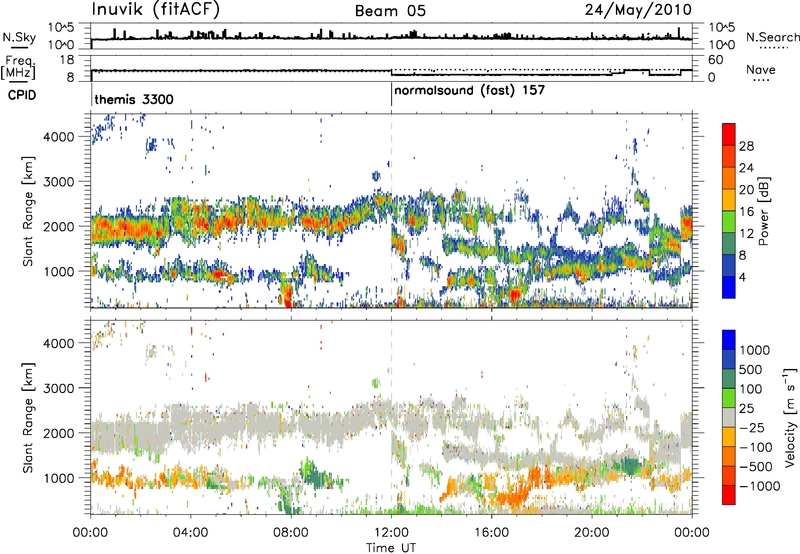Click the blue bottom of power colorbar
The image size is (800, 554).
(729, 287)
